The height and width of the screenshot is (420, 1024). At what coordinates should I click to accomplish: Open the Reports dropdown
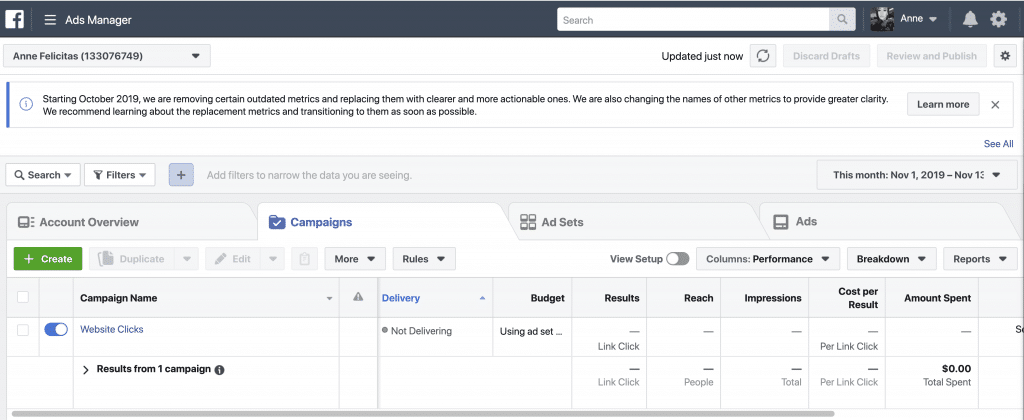point(980,259)
